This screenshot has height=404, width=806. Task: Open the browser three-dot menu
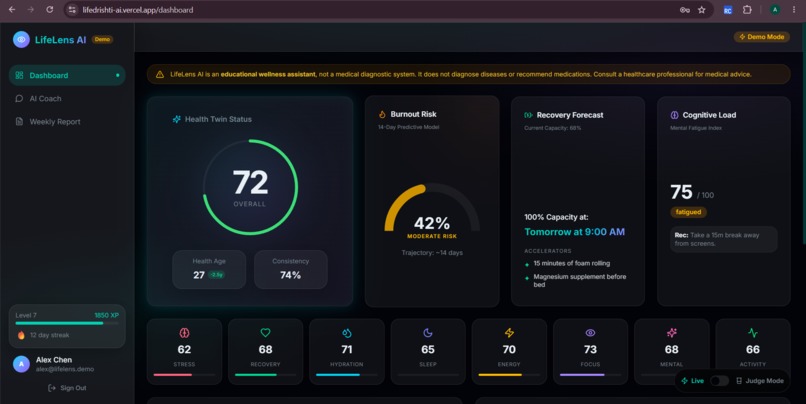794,10
